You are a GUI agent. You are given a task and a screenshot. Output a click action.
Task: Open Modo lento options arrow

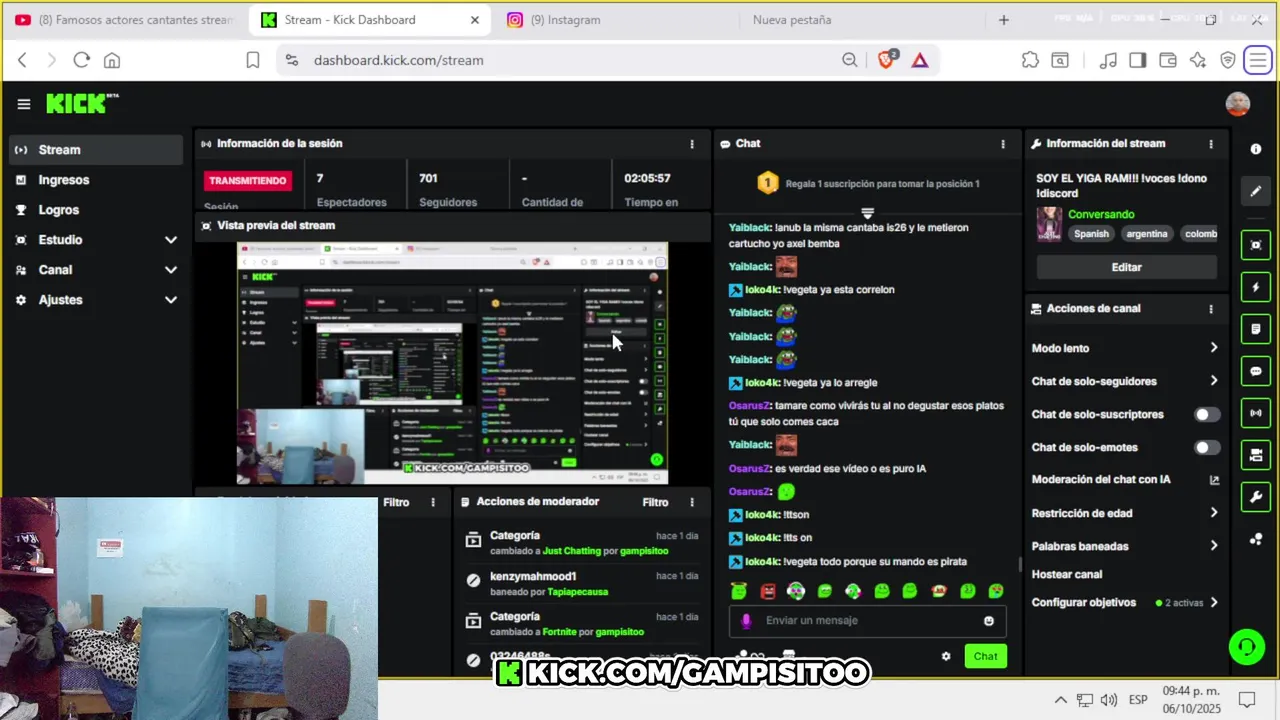(x=1214, y=348)
